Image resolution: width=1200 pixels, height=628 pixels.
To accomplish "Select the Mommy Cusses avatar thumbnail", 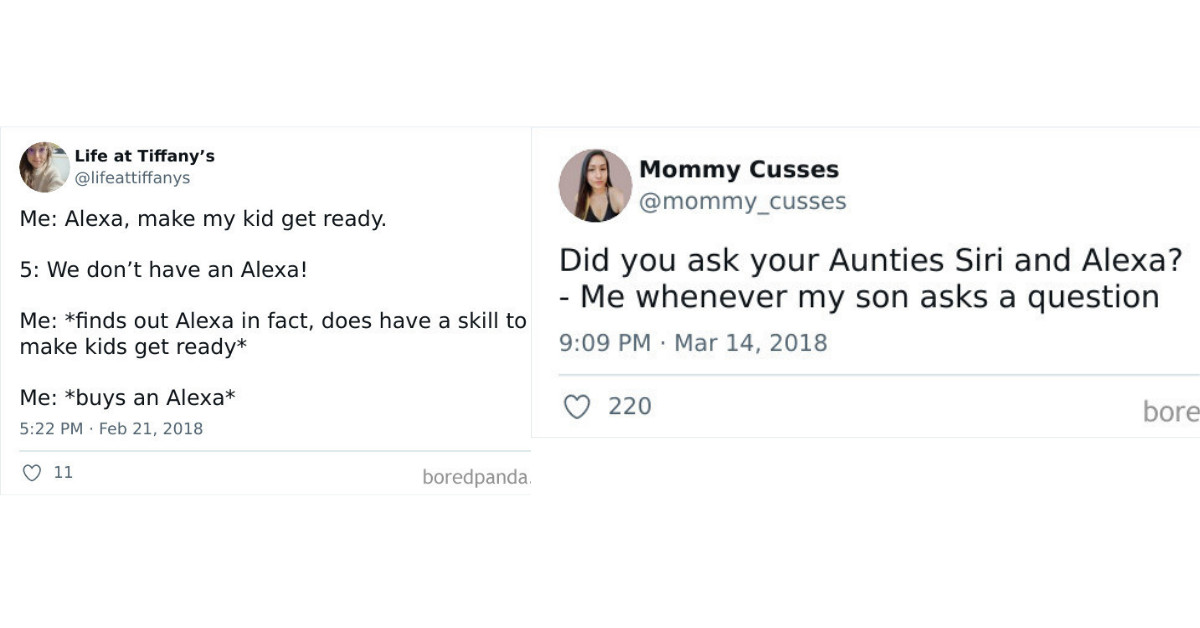I will coord(595,184).
